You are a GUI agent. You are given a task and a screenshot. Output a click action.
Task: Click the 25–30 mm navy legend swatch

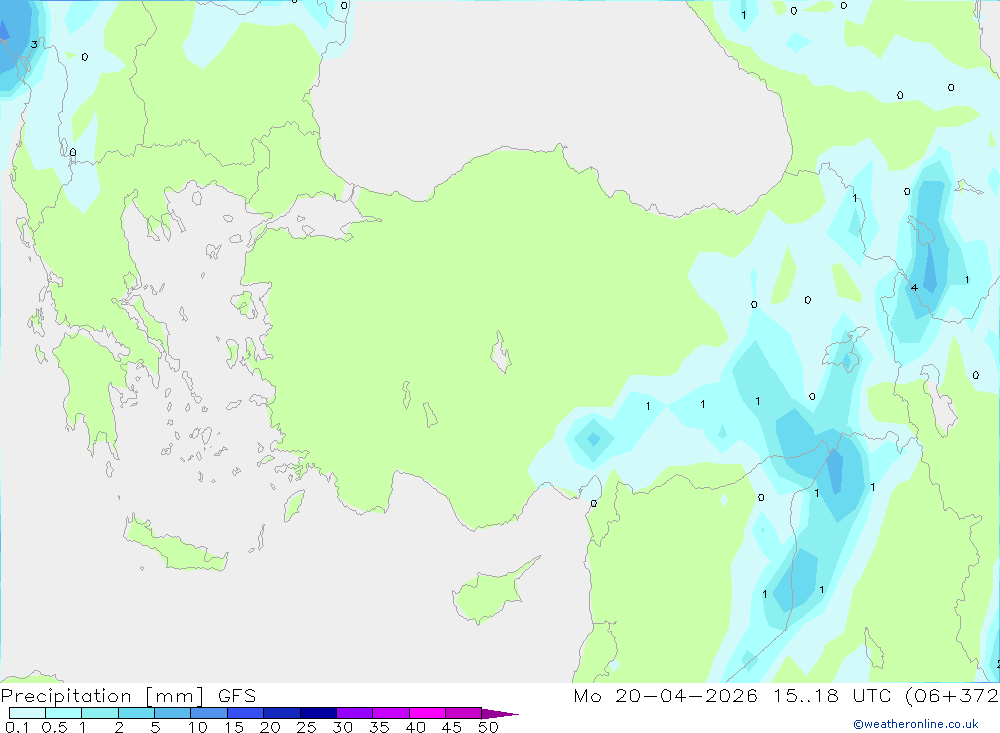click(318, 713)
